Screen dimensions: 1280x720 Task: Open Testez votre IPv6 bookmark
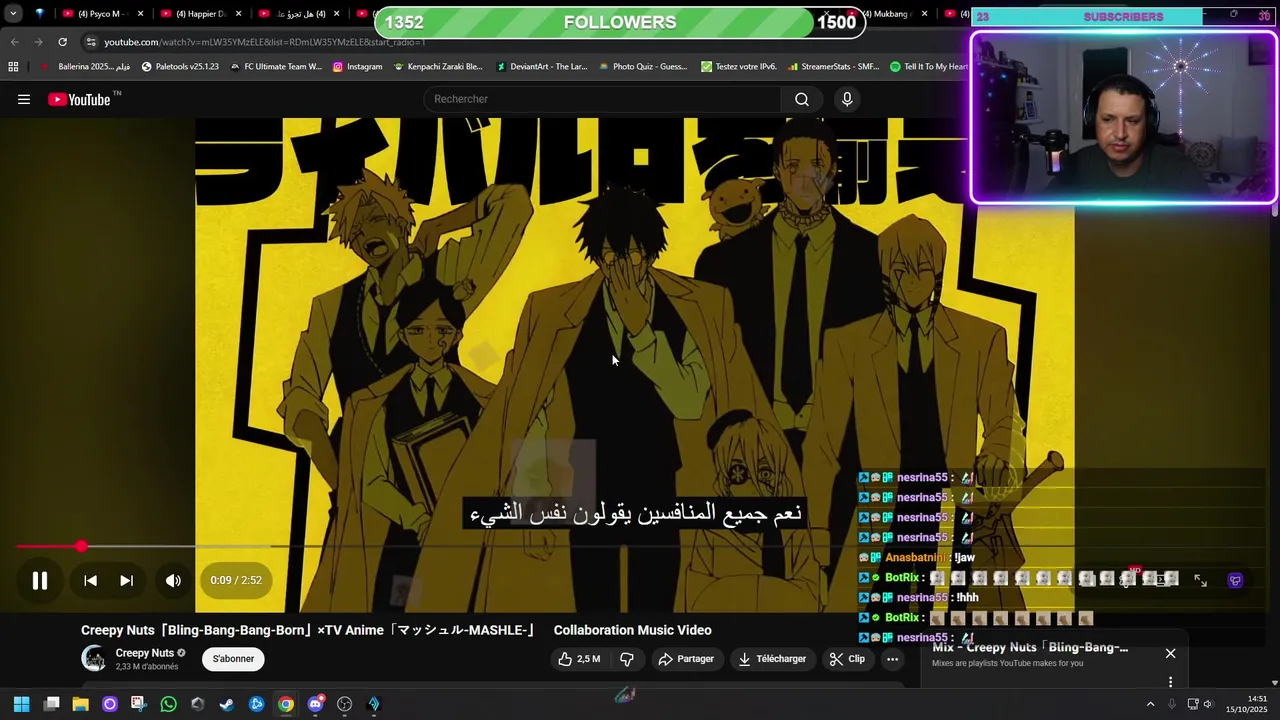point(738,67)
